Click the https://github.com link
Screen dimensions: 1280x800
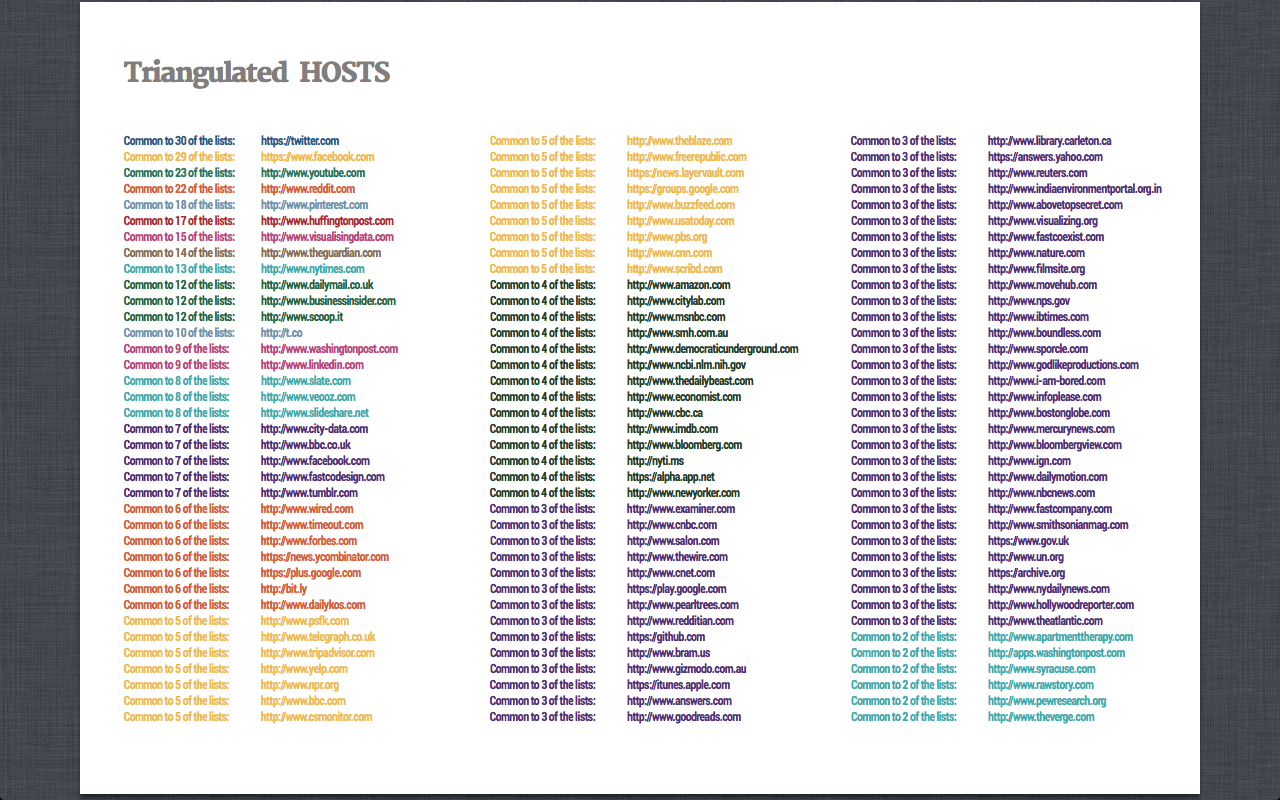(x=666, y=637)
